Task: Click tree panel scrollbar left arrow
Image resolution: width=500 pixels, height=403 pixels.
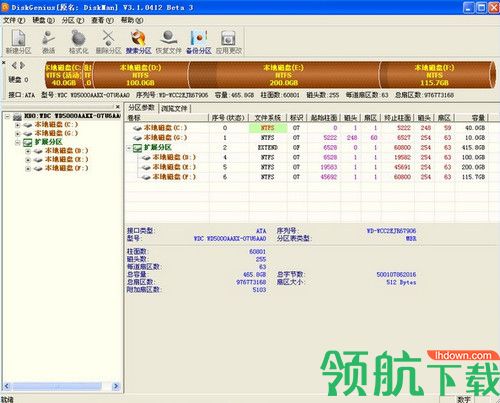Action: [x=6, y=386]
